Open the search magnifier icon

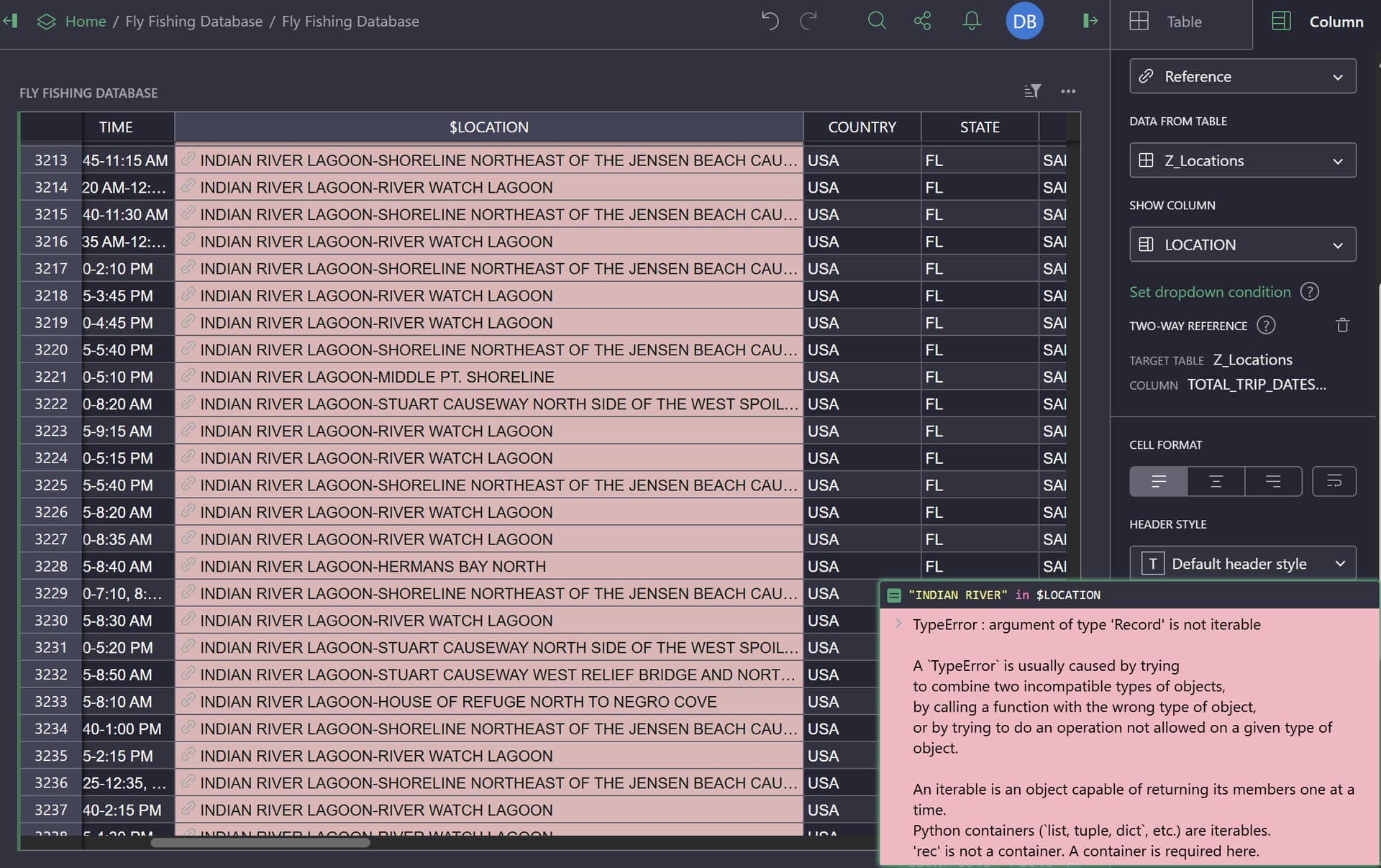876,21
